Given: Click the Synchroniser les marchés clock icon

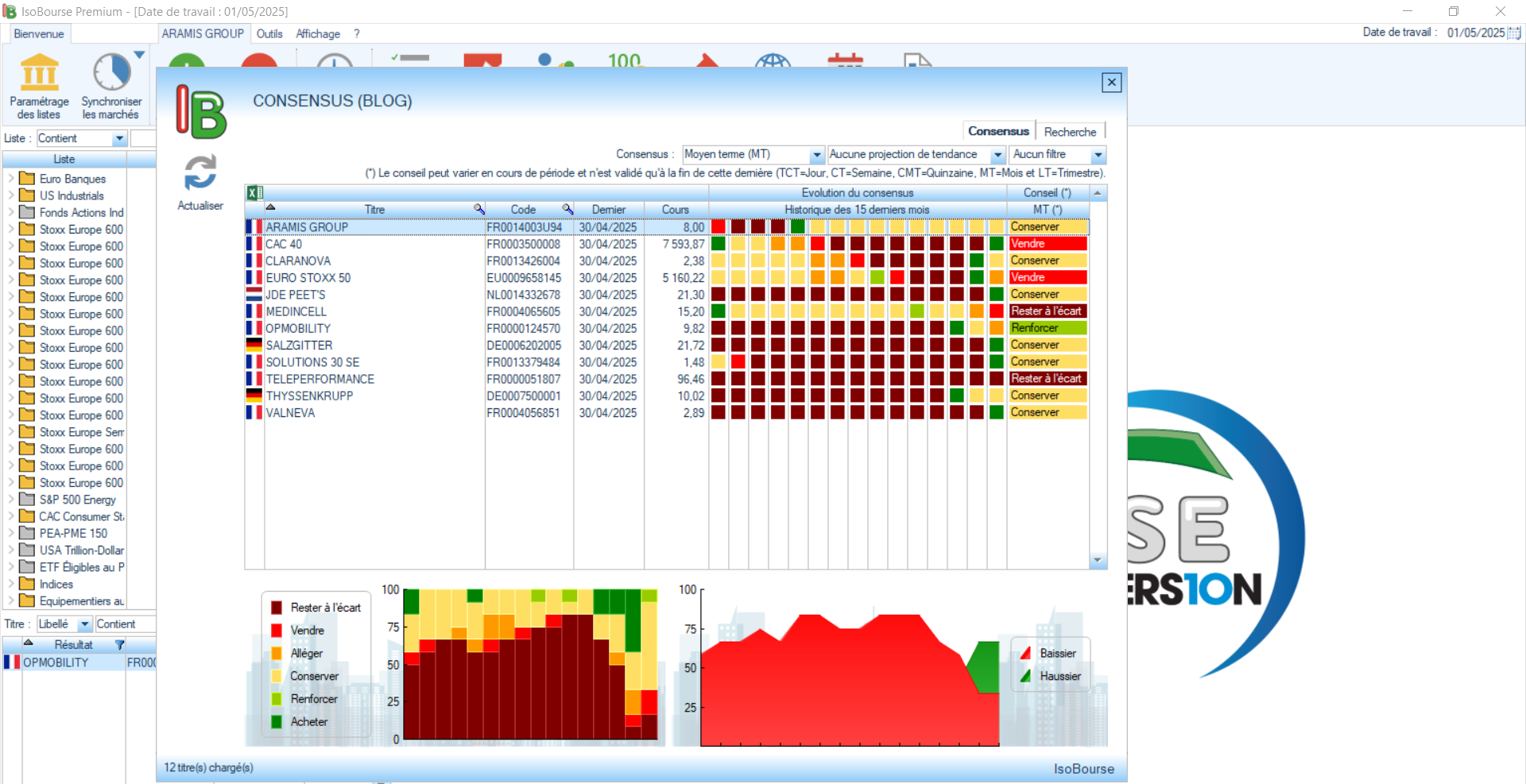Looking at the screenshot, I should (111, 72).
